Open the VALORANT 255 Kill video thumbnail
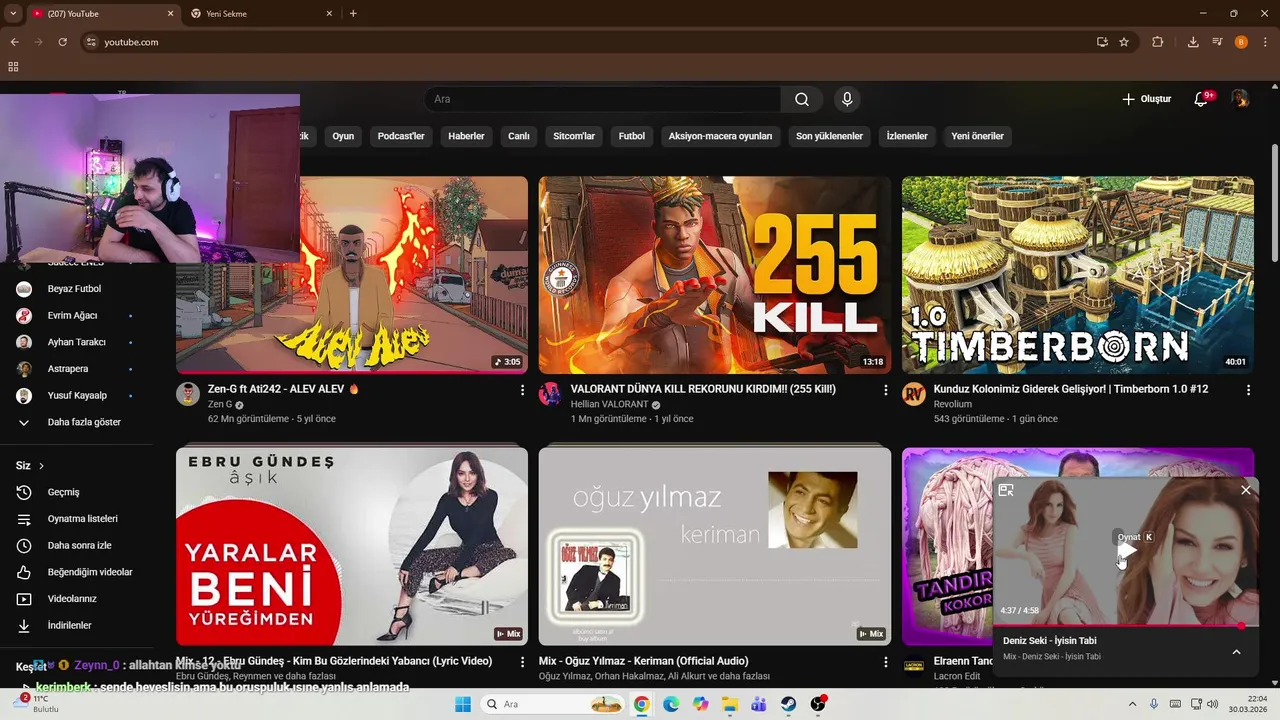 point(715,275)
